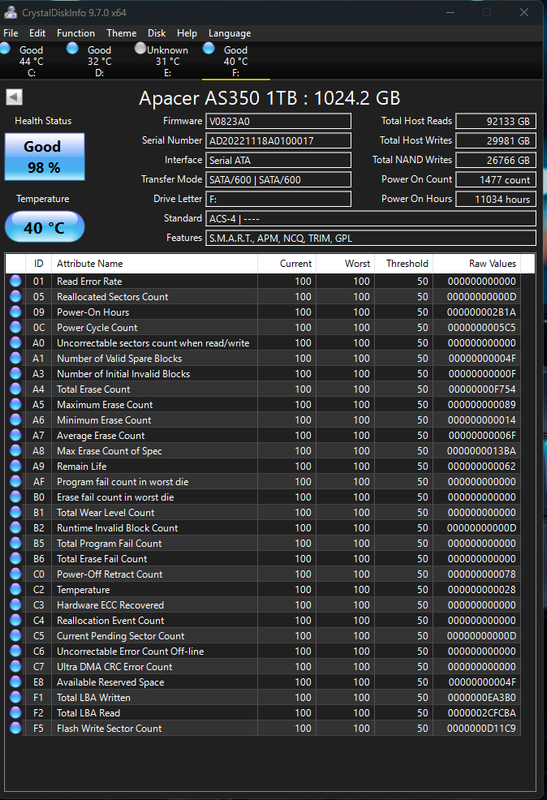Click Total Host Writes value 29981 GB

[496, 140]
